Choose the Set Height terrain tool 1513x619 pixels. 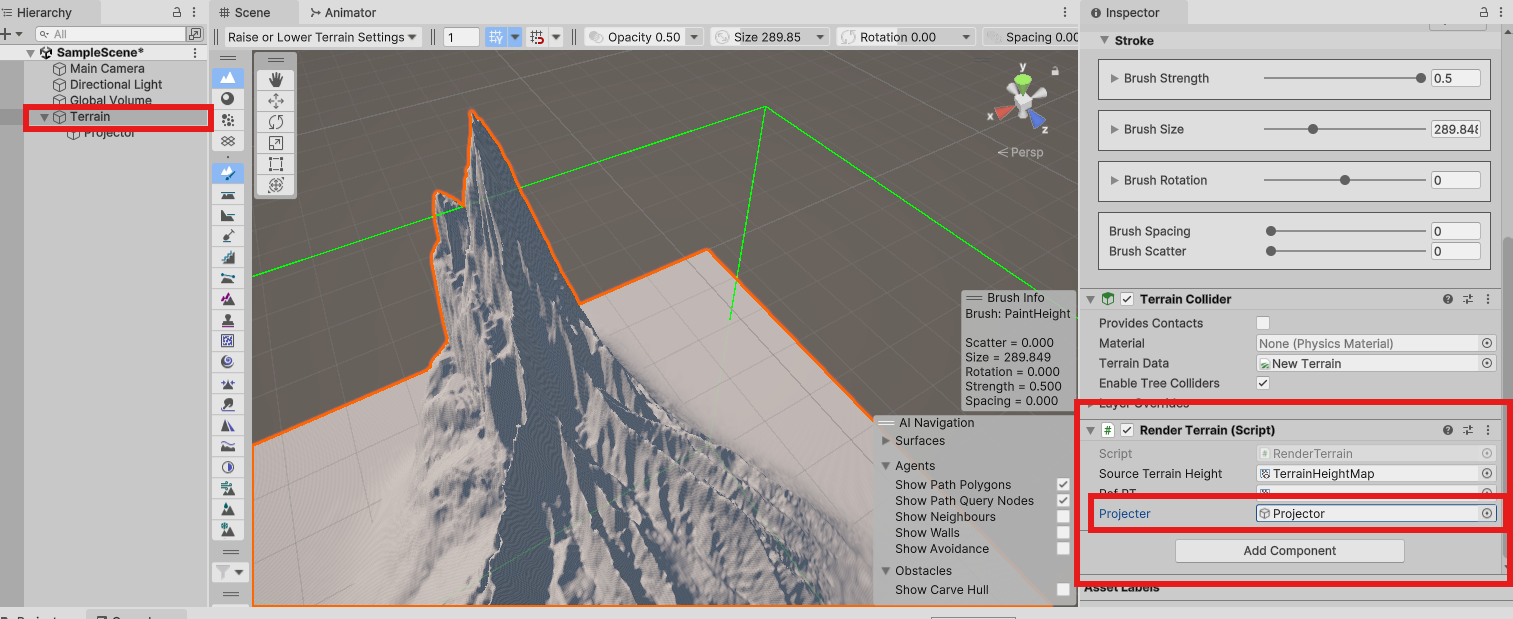point(228,194)
